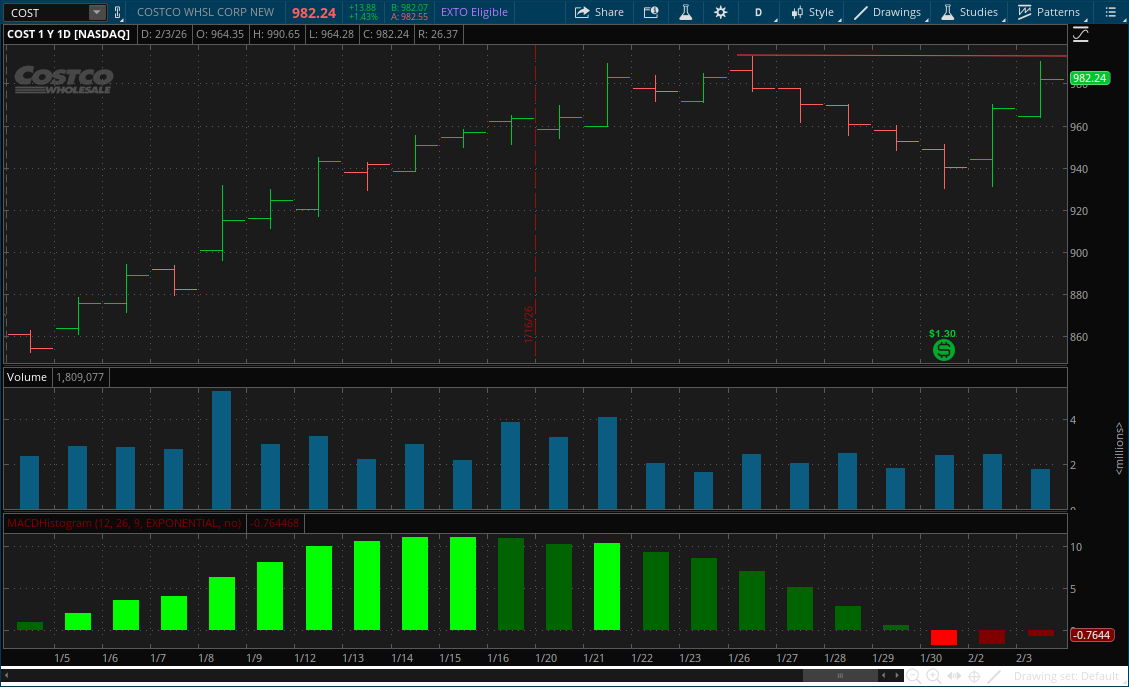This screenshot has height=687, width=1129.
Task: Click the horizontal time scrollbar thumb
Action: (x=840, y=675)
